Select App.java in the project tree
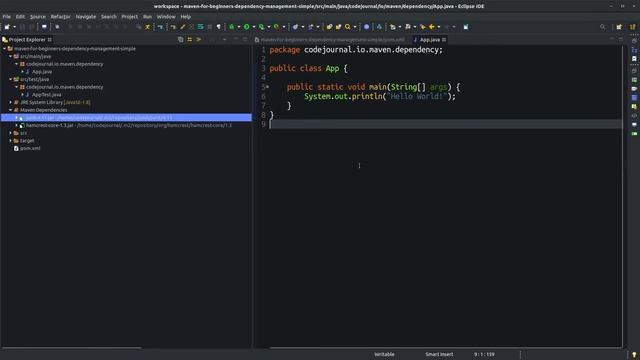The width and height of the screenshot is (640, 360). (42, 72)
